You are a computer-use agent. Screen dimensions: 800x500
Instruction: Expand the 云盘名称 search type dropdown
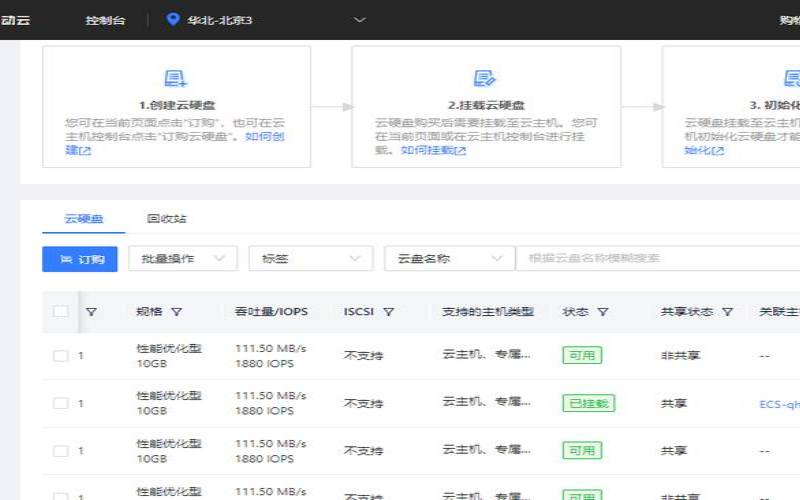click(x=449, y=259)
